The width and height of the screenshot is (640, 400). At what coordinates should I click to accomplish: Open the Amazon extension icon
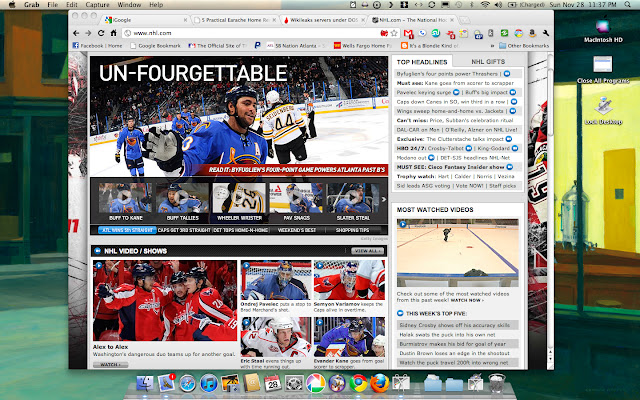click(532, 33)
